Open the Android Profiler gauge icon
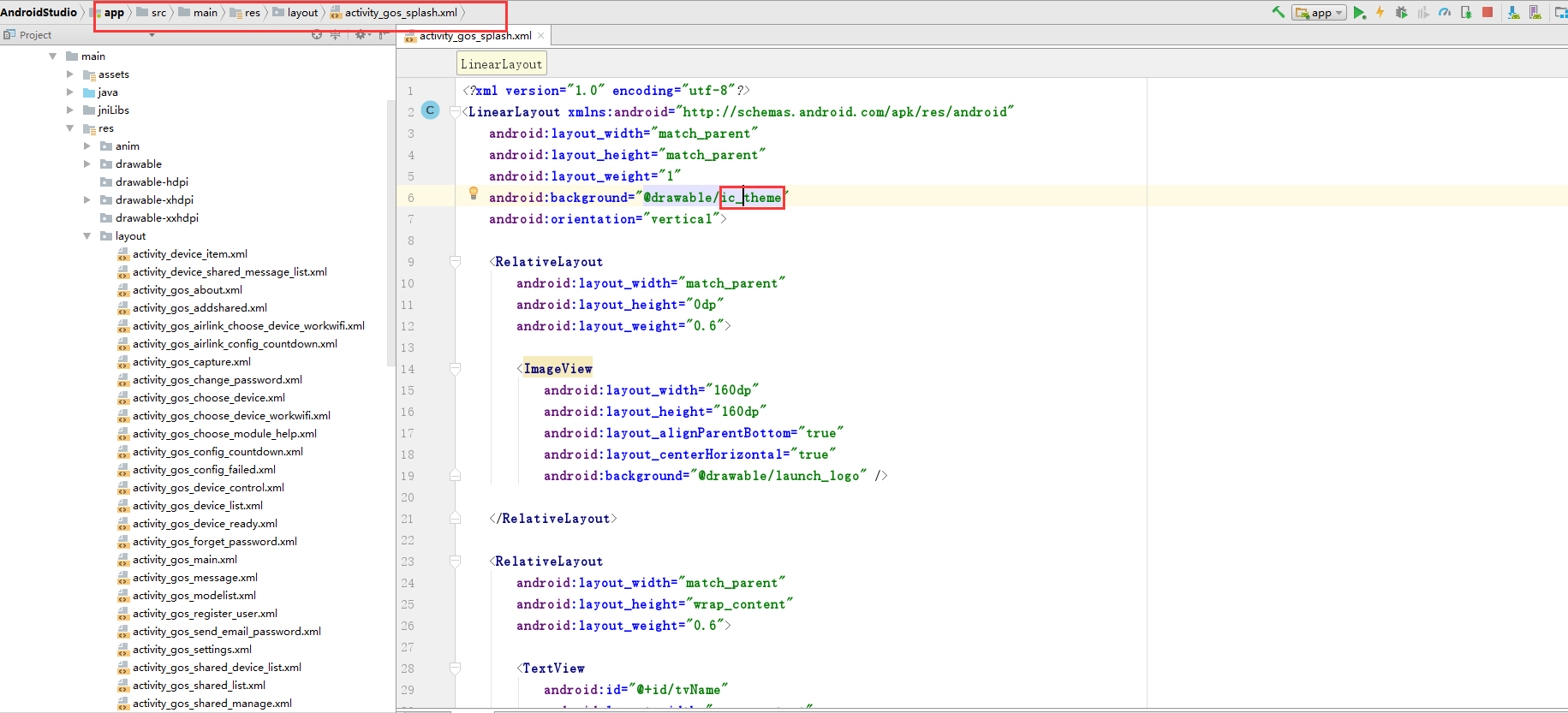The height and width of the screenshot is (713, 1568). click(x=1445, y=12)
